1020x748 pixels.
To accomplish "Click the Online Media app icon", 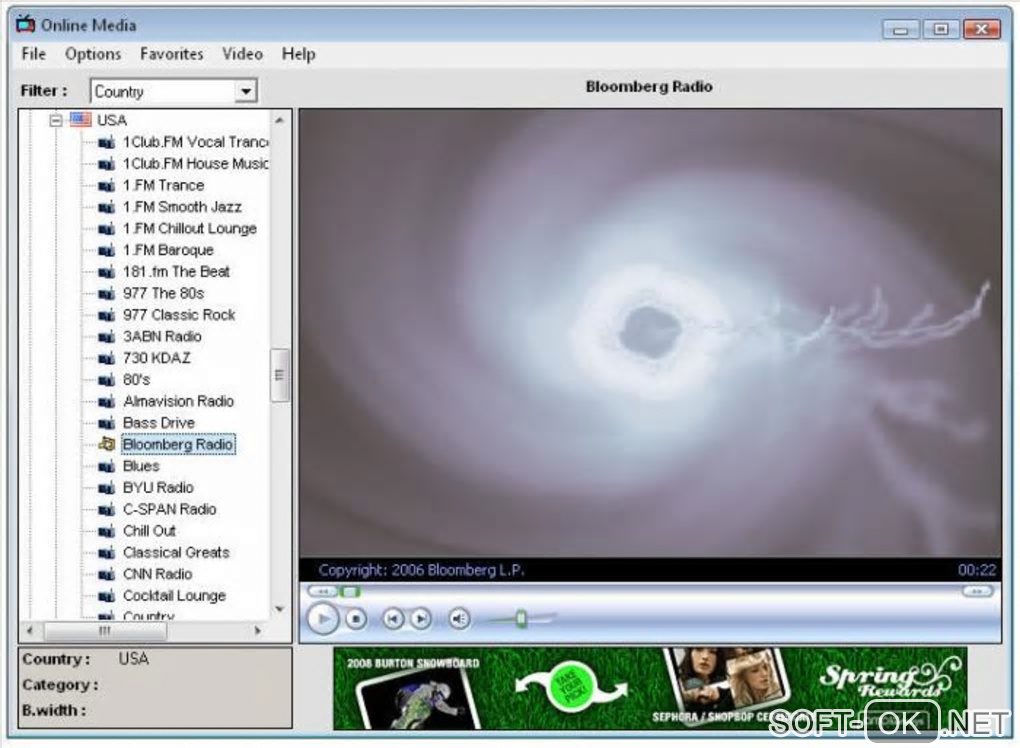I will [x=25, y=25].
